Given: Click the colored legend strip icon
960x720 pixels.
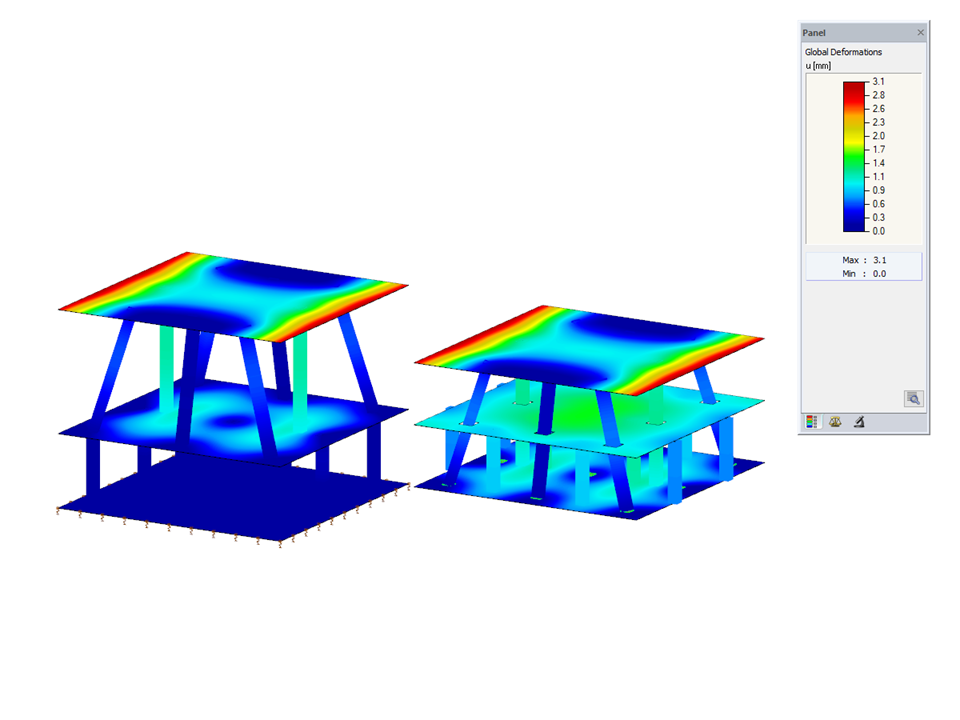Looking at the screenshot, I should (813, 421).
